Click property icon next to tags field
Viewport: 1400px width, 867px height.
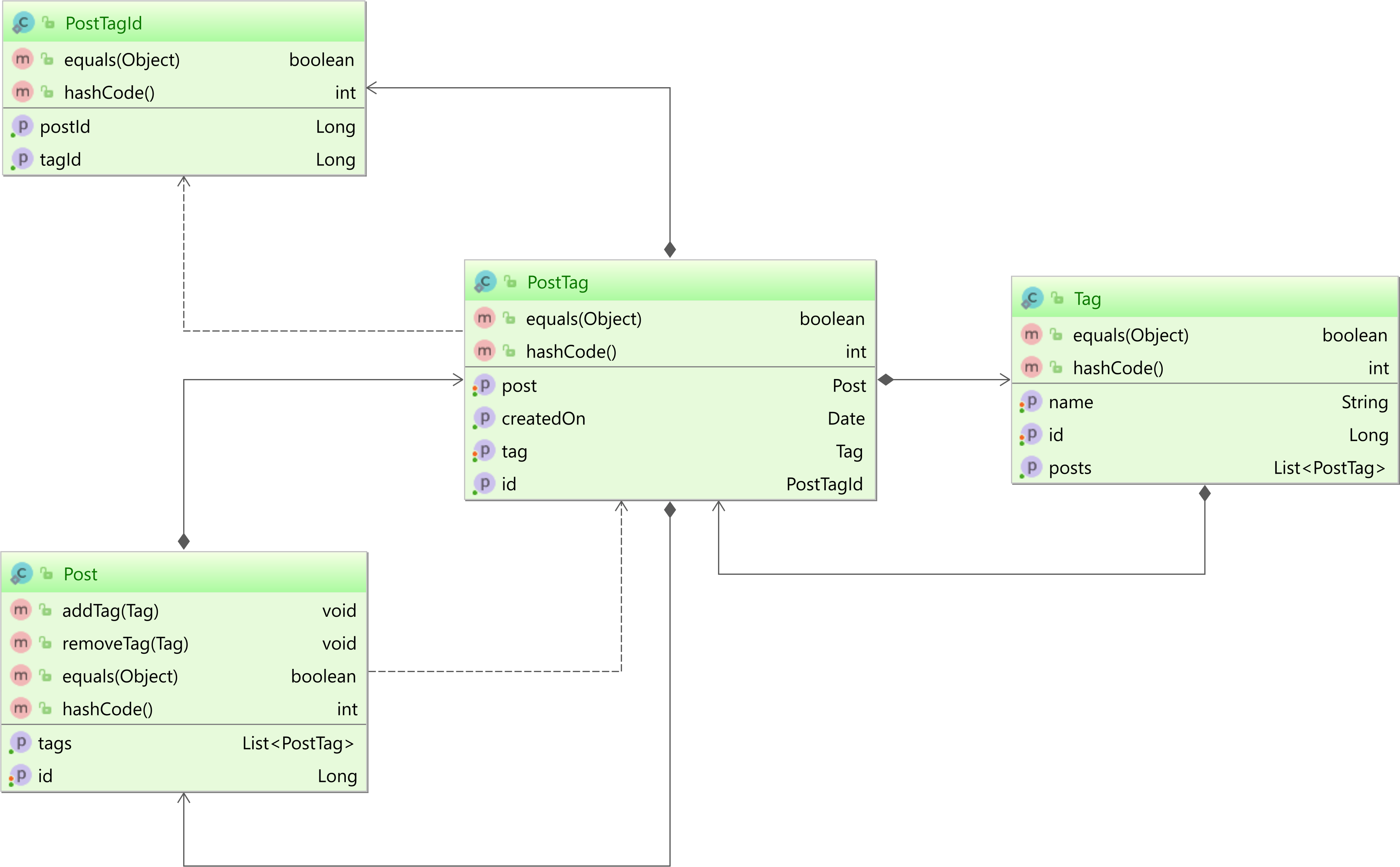tap(21, 743)
